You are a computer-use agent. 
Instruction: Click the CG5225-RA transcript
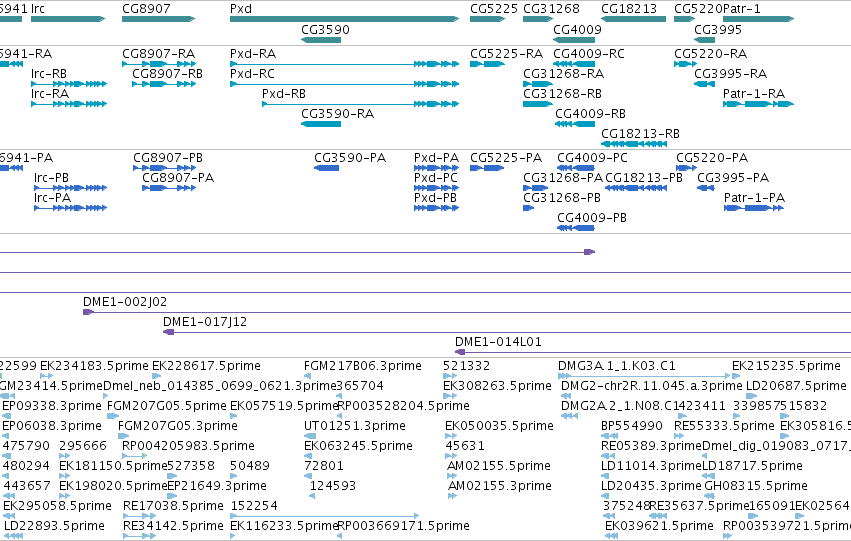(x=487, y=64)
